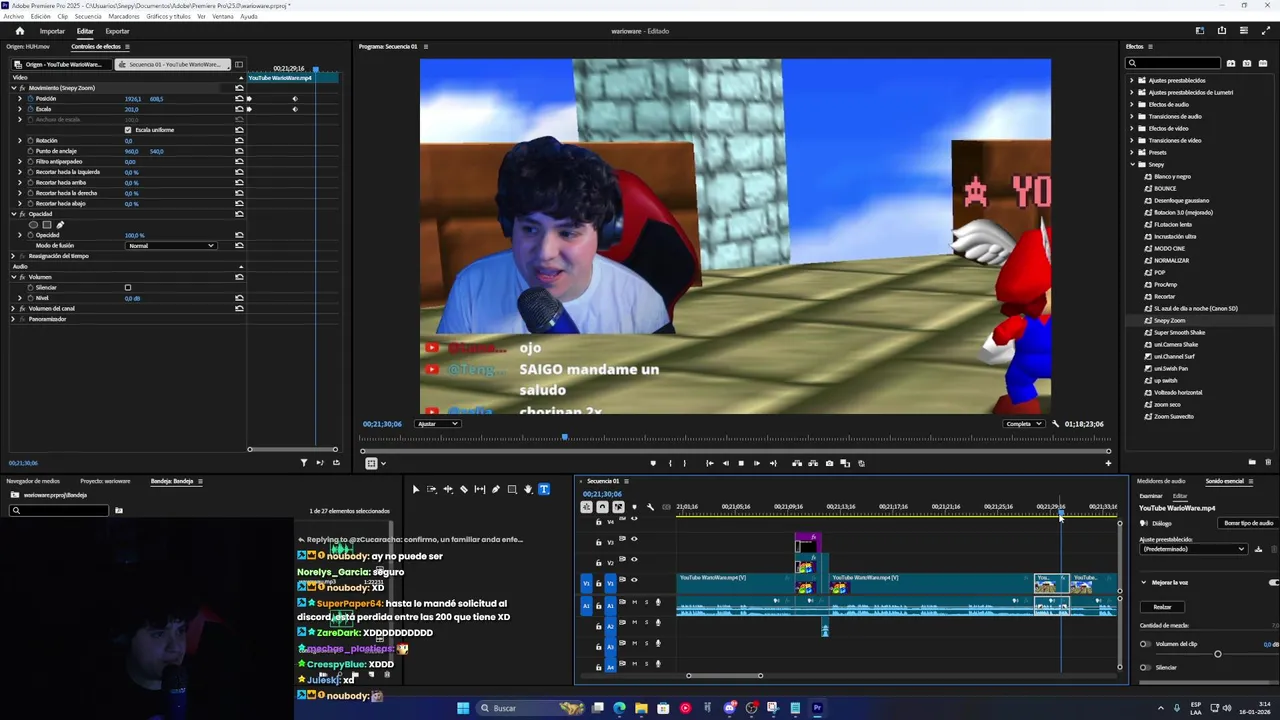The height and width of the screenshot is (720, 1280).
Task: Toggle Silenciar checkbox under Volumen
Action: [x=128, y=287]
